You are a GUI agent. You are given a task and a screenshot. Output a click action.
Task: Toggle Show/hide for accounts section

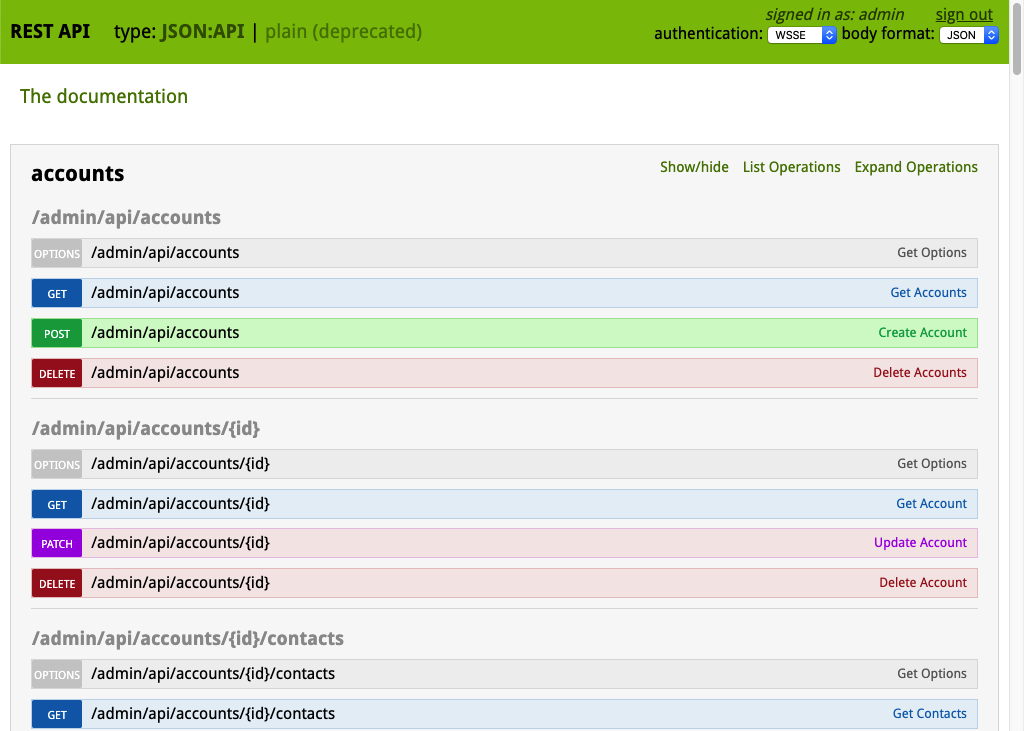[x=694, y=167]
